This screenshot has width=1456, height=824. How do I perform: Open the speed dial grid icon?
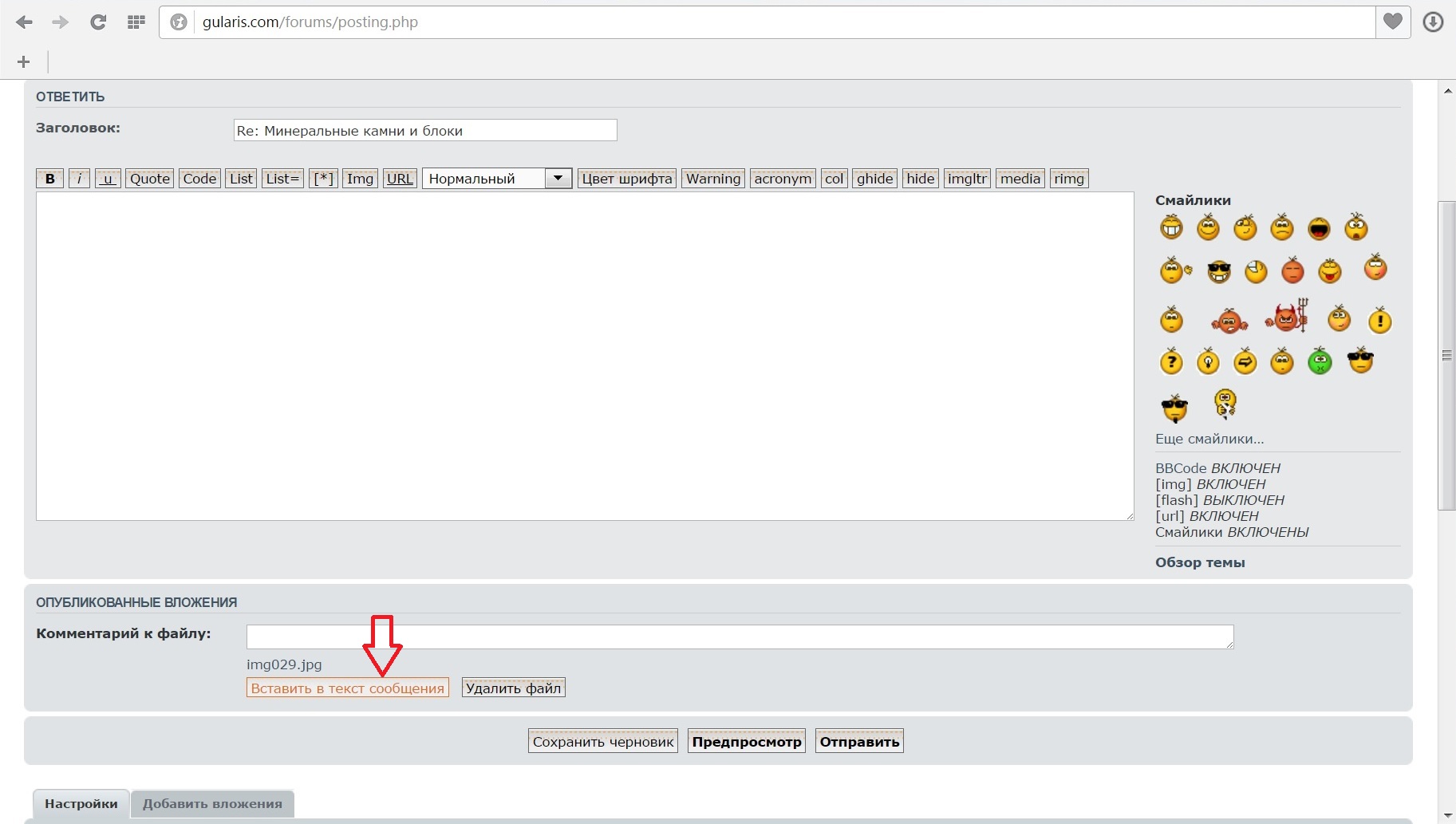pos(136,22)
